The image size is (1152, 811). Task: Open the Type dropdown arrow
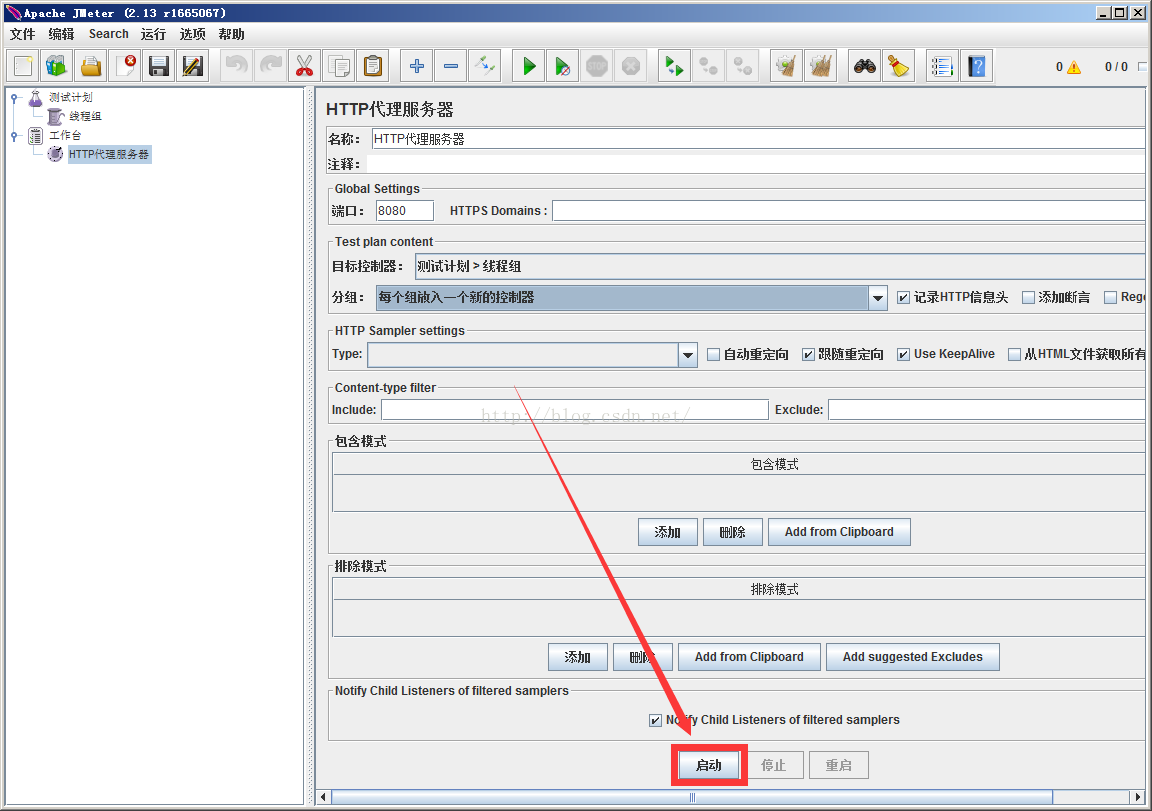coord(688,355)
